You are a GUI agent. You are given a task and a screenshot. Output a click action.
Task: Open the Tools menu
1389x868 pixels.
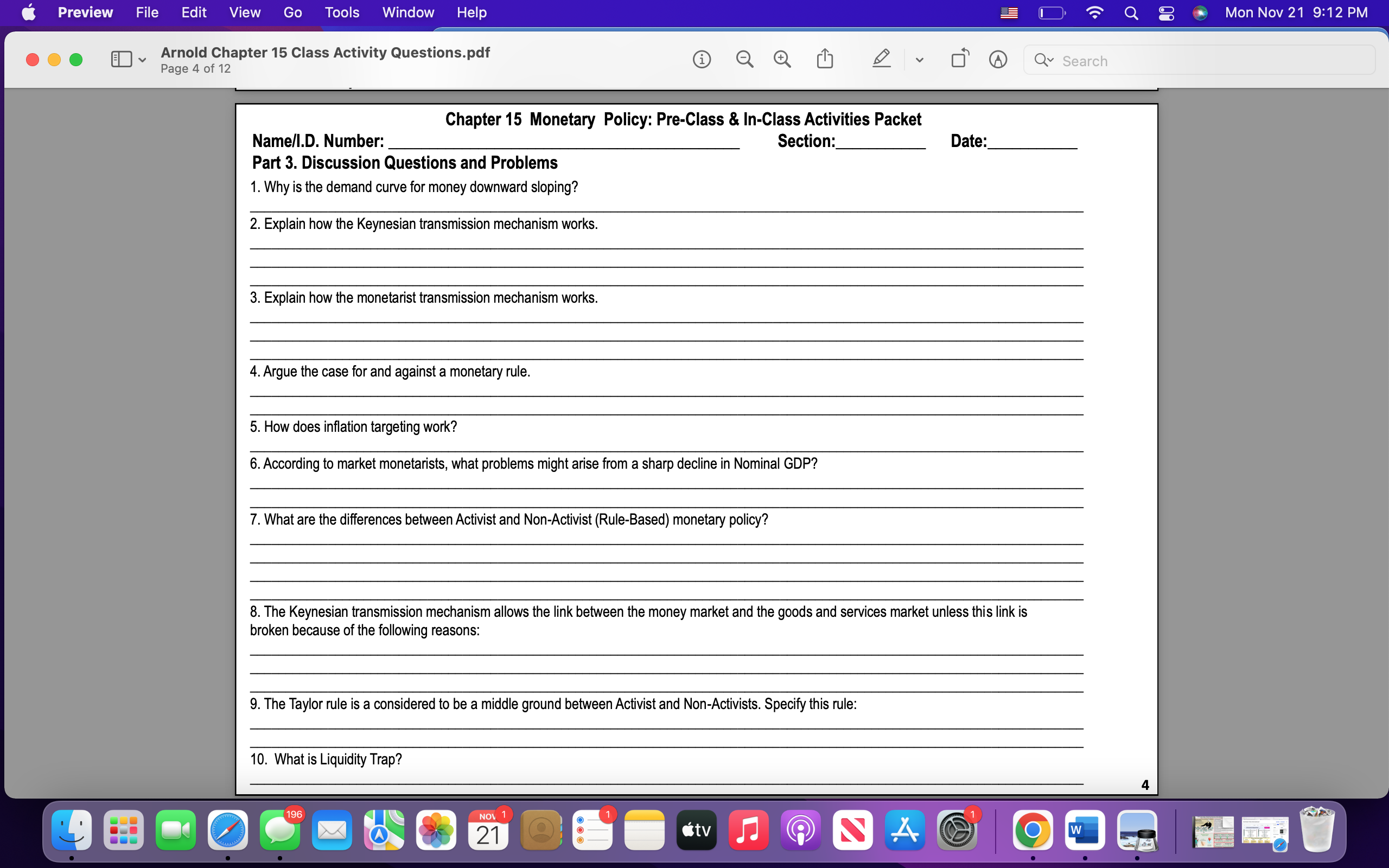pyautogui.click(x=341, y=12)
